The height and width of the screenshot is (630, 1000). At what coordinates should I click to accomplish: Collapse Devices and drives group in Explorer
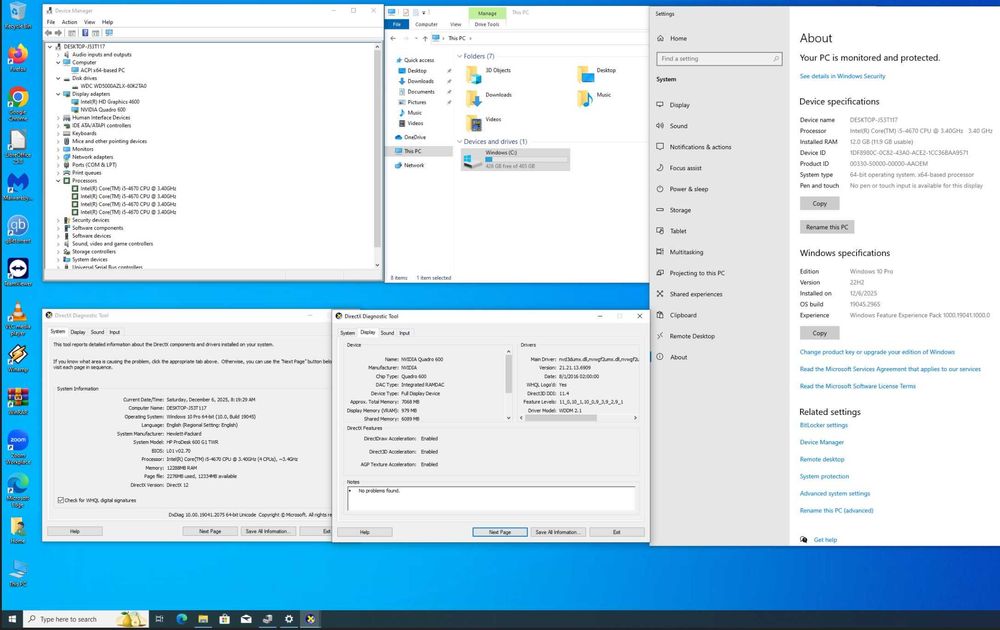click(459, 142)
